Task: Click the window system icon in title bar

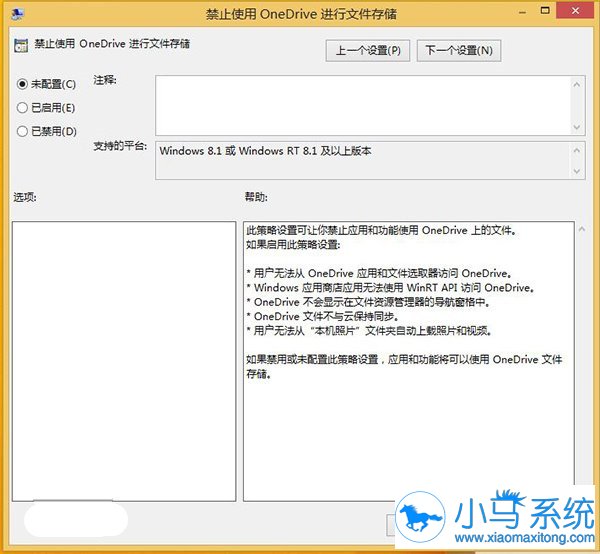Action: pyautogui.click(x=18, y=14)
